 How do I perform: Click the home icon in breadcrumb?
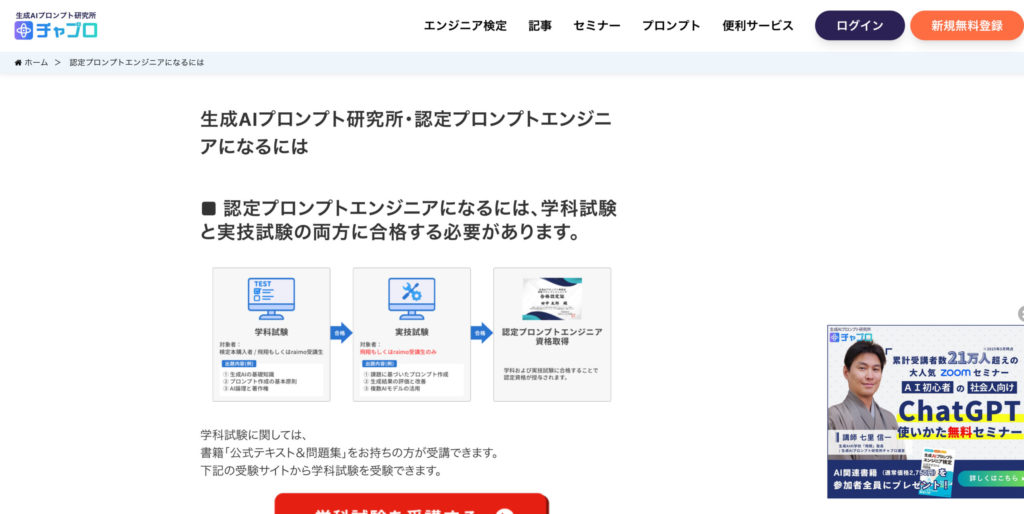click(x=18, y=63)
